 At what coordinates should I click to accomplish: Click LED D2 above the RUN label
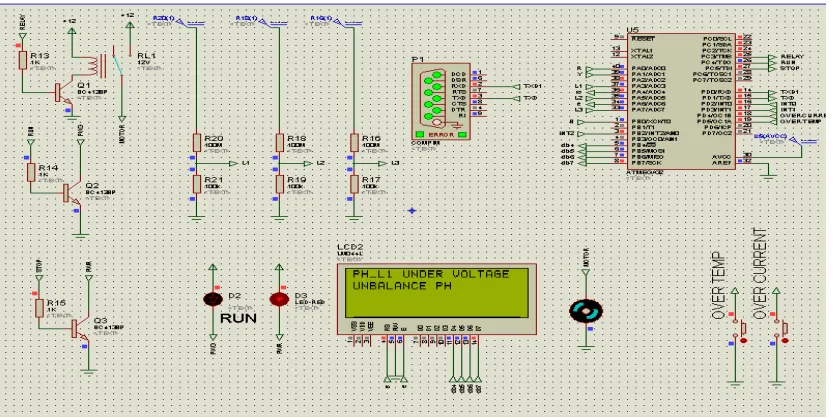tap(213, 299)
